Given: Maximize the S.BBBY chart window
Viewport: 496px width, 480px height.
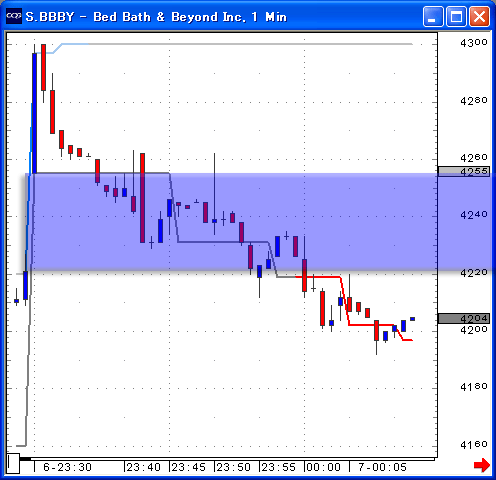Looking at the screenshot, I should click(456, 16).
